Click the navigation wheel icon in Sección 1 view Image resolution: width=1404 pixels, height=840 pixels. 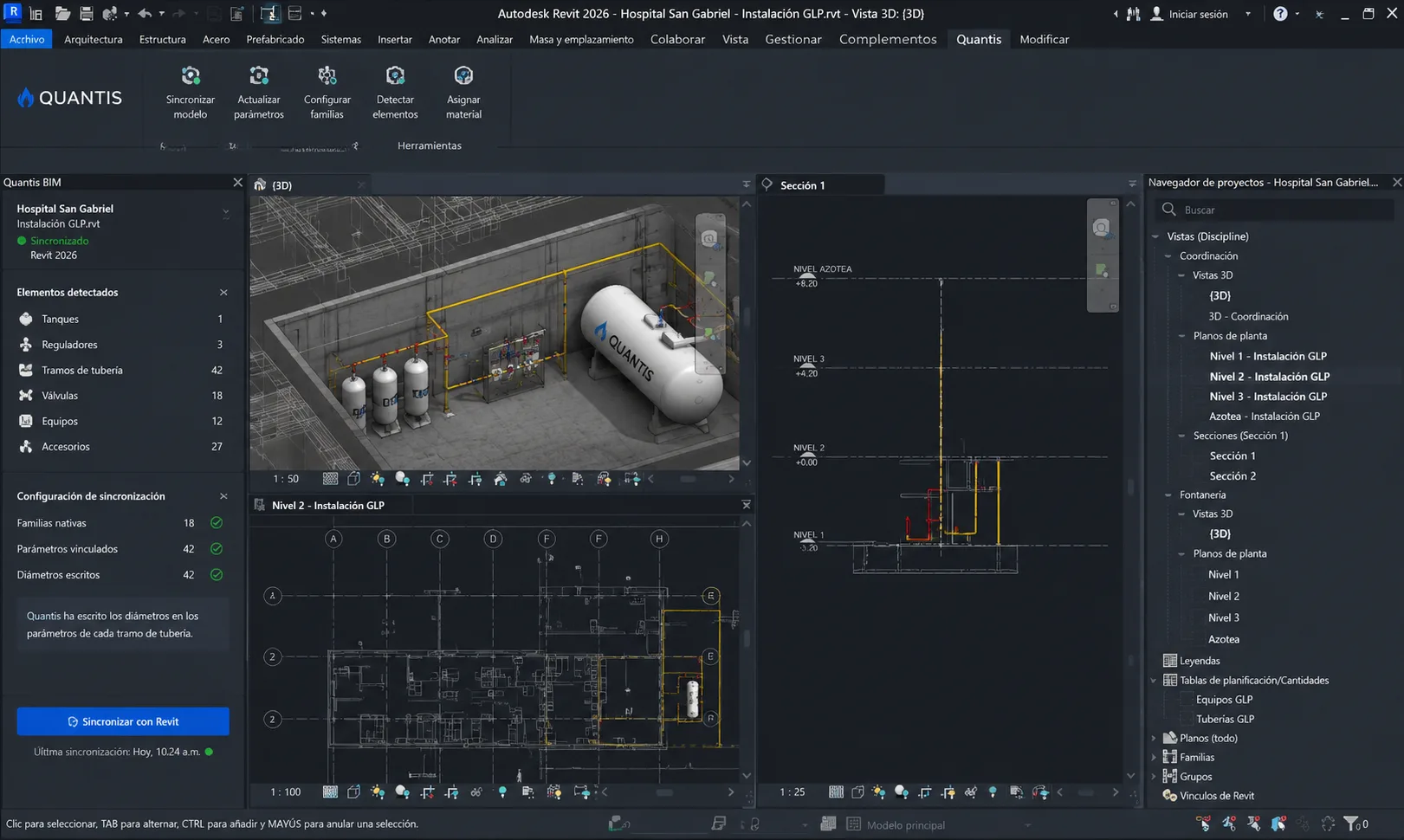1101,228
